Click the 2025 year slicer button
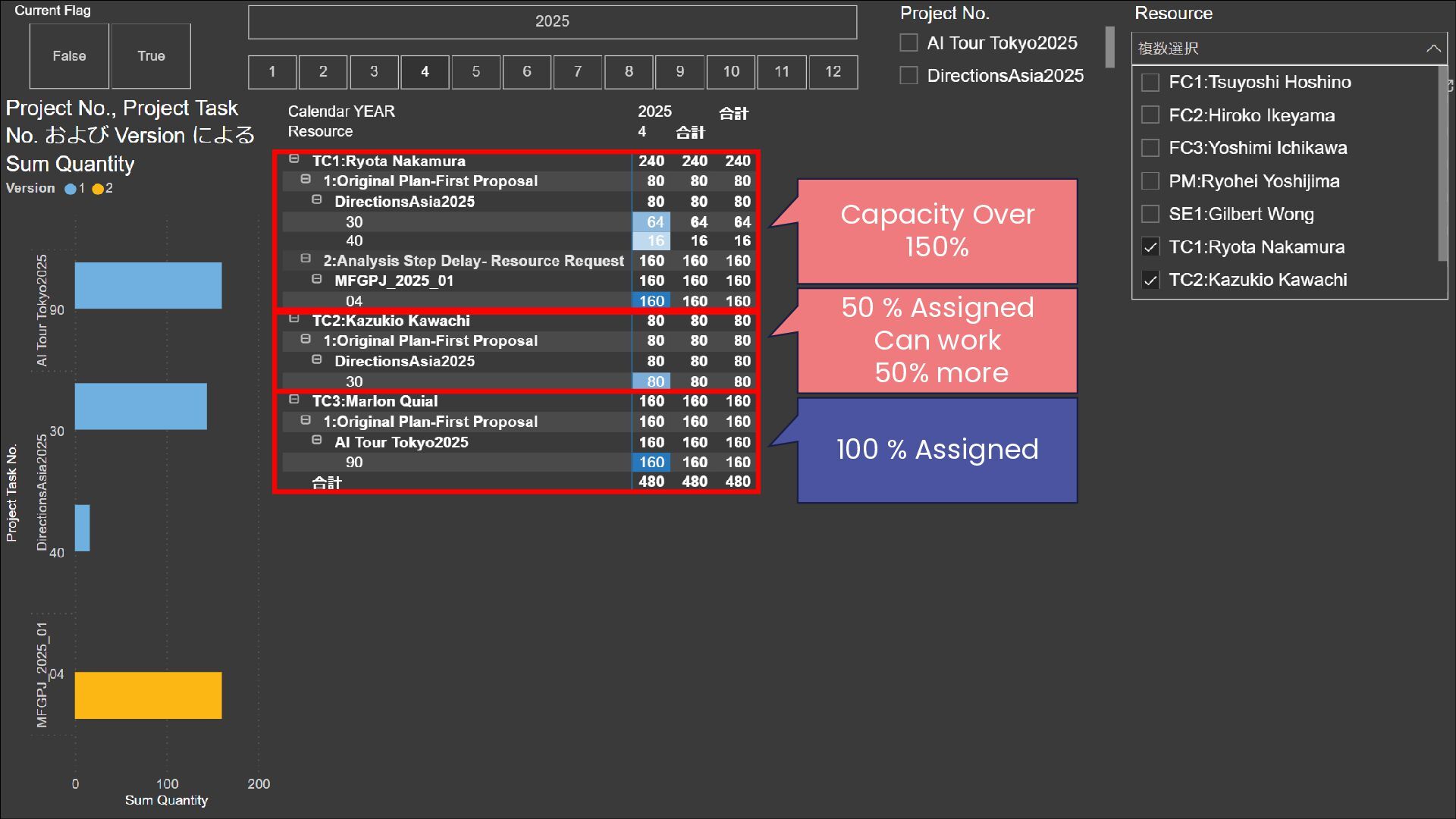1456x819 pixels. click(x=552, y=22)
